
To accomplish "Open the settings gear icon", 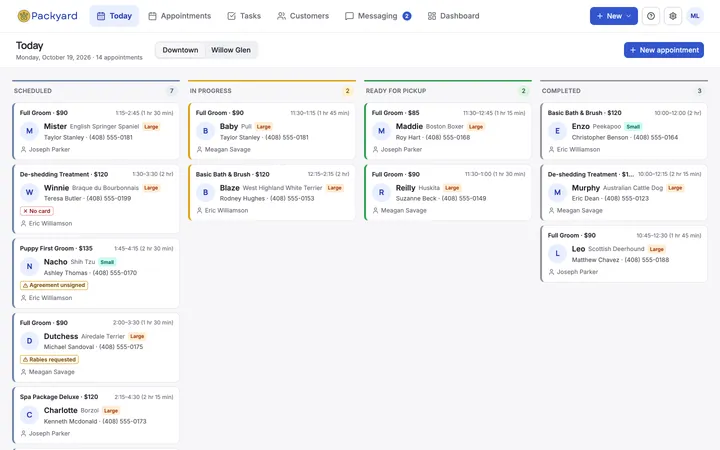I will (673, 16).
